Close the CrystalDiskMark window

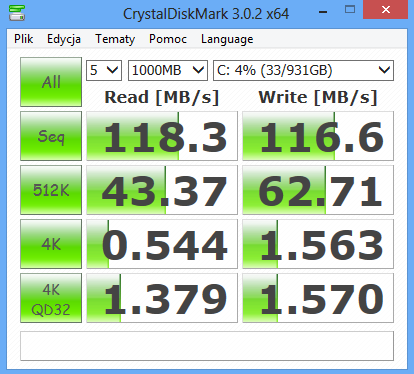386,10
